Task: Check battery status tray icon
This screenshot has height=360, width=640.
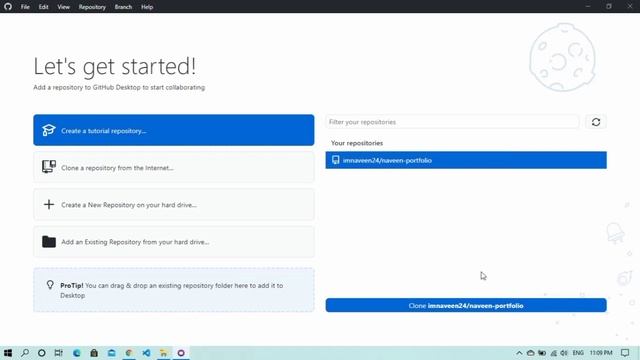Action: click(x=542, y=353)
